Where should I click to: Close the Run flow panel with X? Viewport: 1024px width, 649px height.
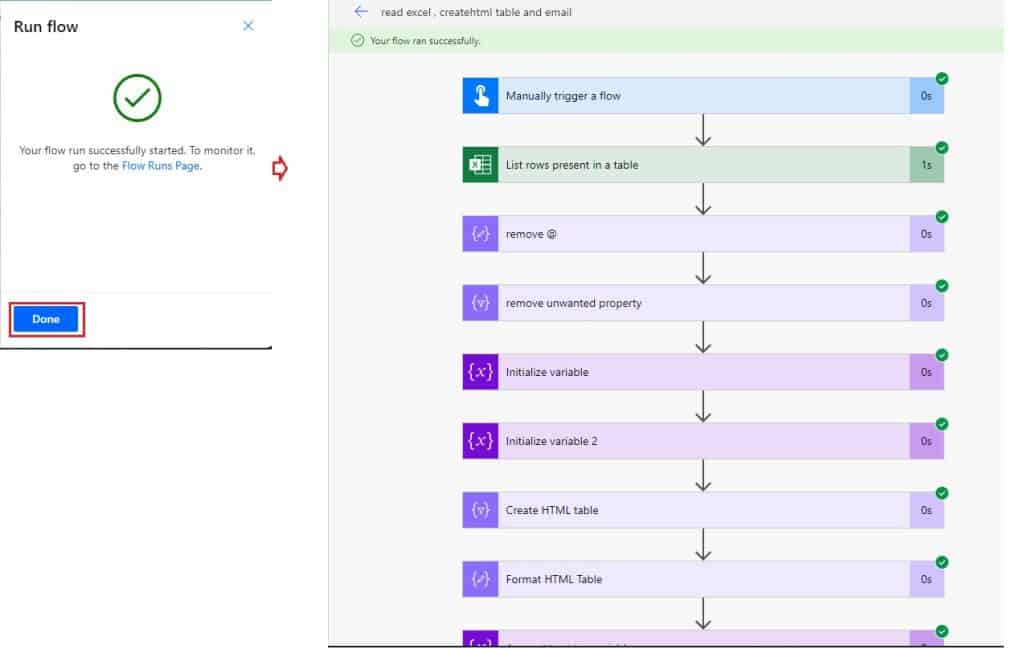click(248, 25)
